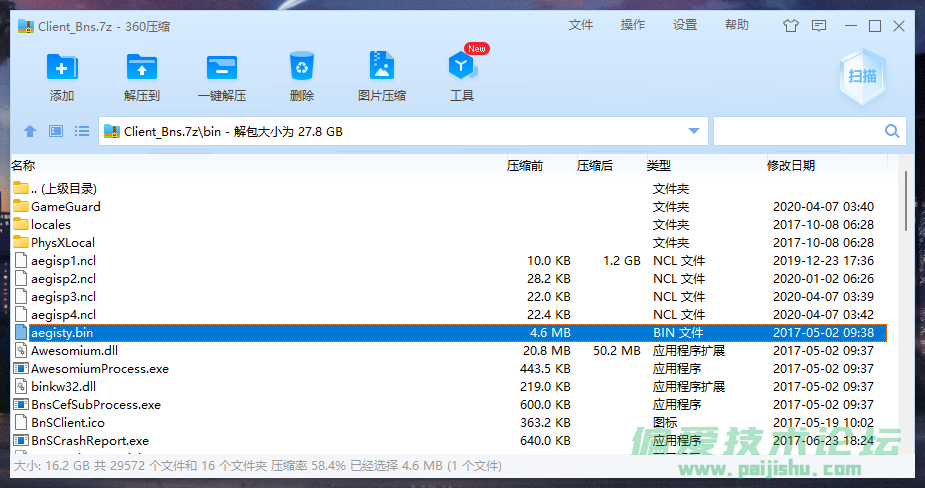The image size is (925, 488).
Task: Select the aegisp4.ncl file name
Action: tap(64, 315)
